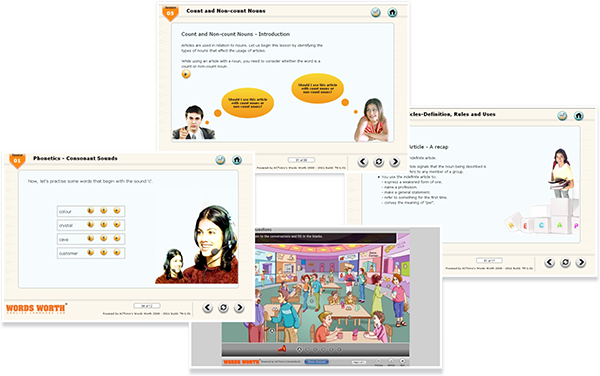Image resolution: width=600 pixels, height=376 pixels.
Task: Click the Show Answer button
Action: coord(316,361)
